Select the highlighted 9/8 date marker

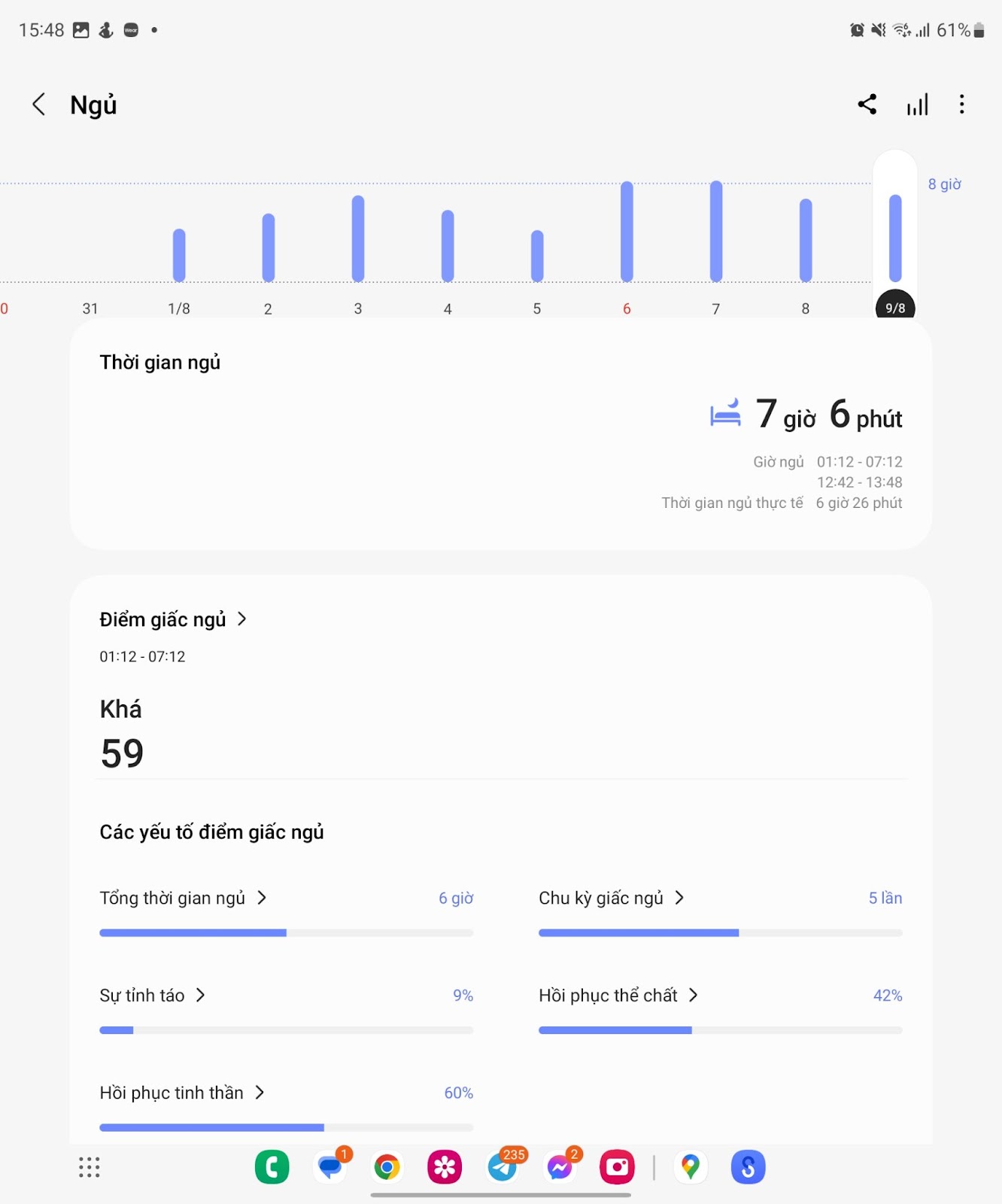tap(895, 307)
